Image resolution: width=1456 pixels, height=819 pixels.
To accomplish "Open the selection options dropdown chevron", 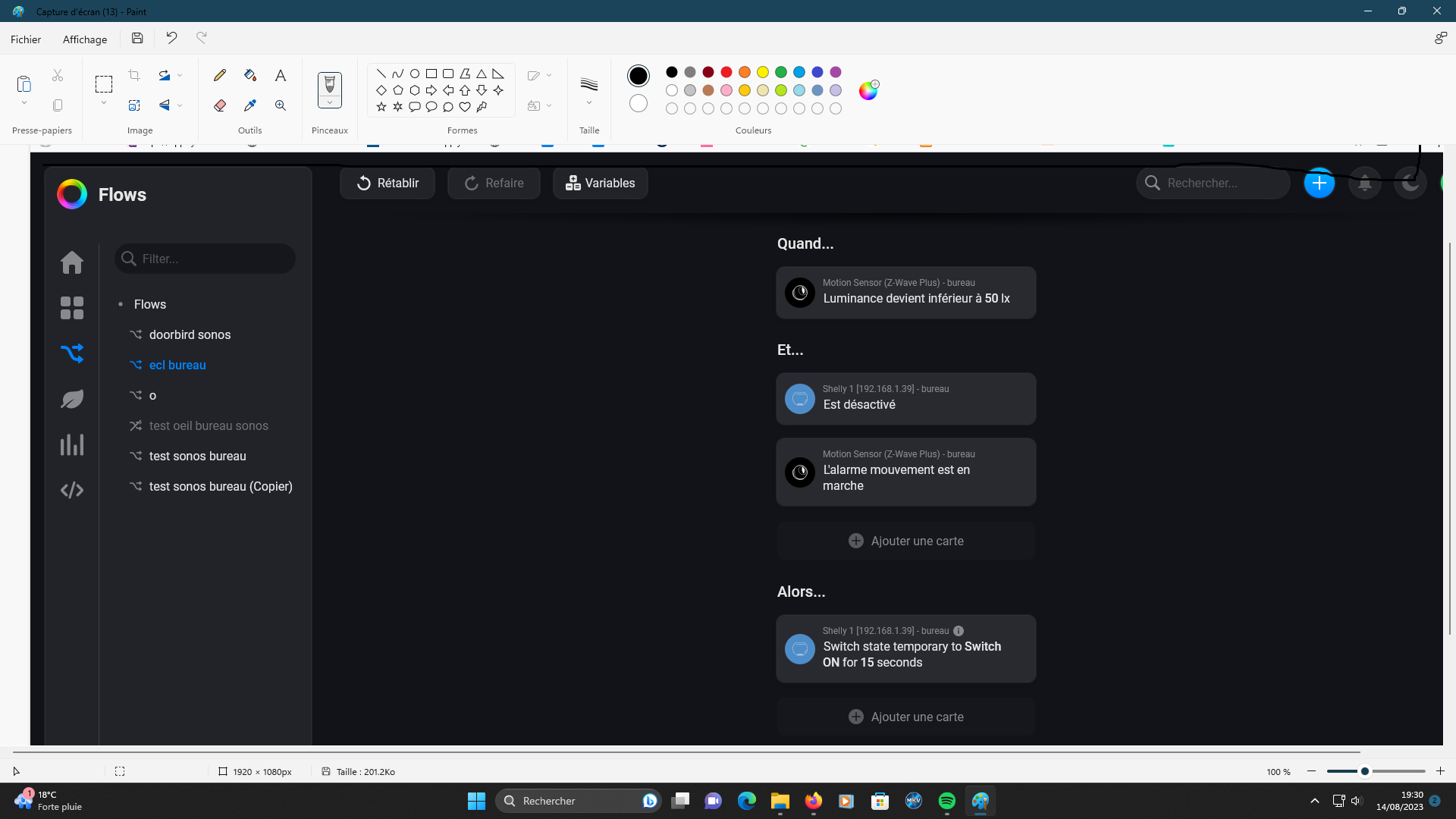I will (104, 103).
